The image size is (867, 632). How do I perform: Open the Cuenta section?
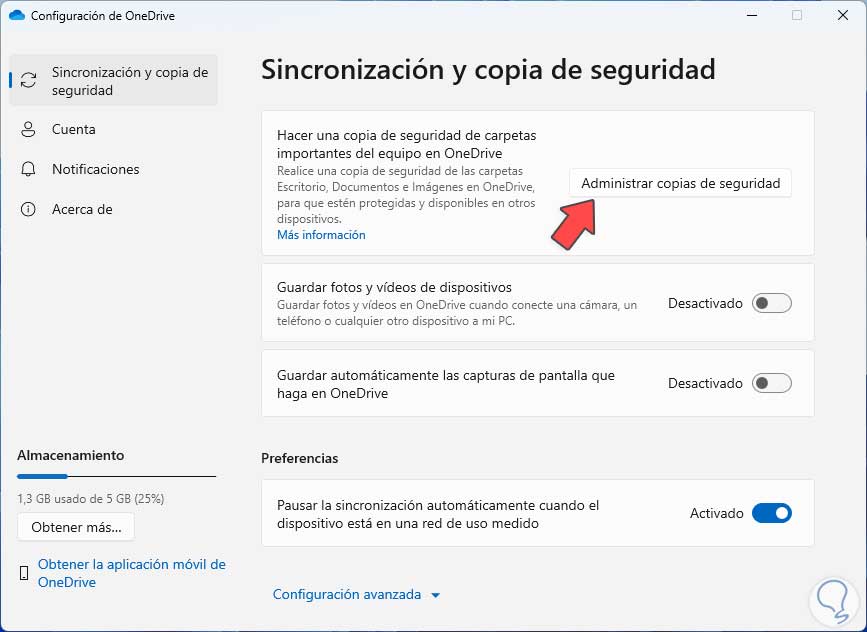point(114,129)
